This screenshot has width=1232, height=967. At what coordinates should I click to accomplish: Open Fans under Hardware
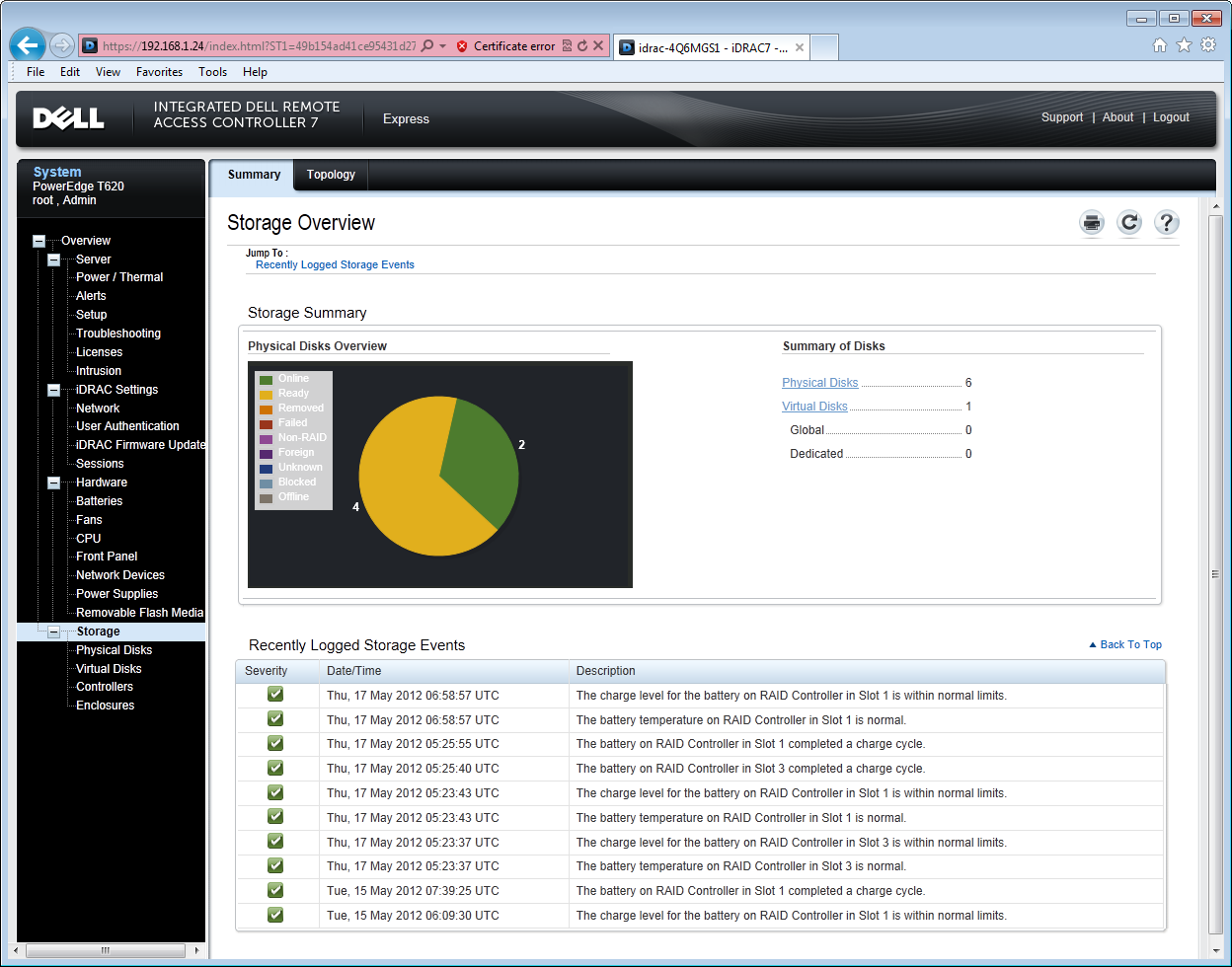click(x=89, y=520)
